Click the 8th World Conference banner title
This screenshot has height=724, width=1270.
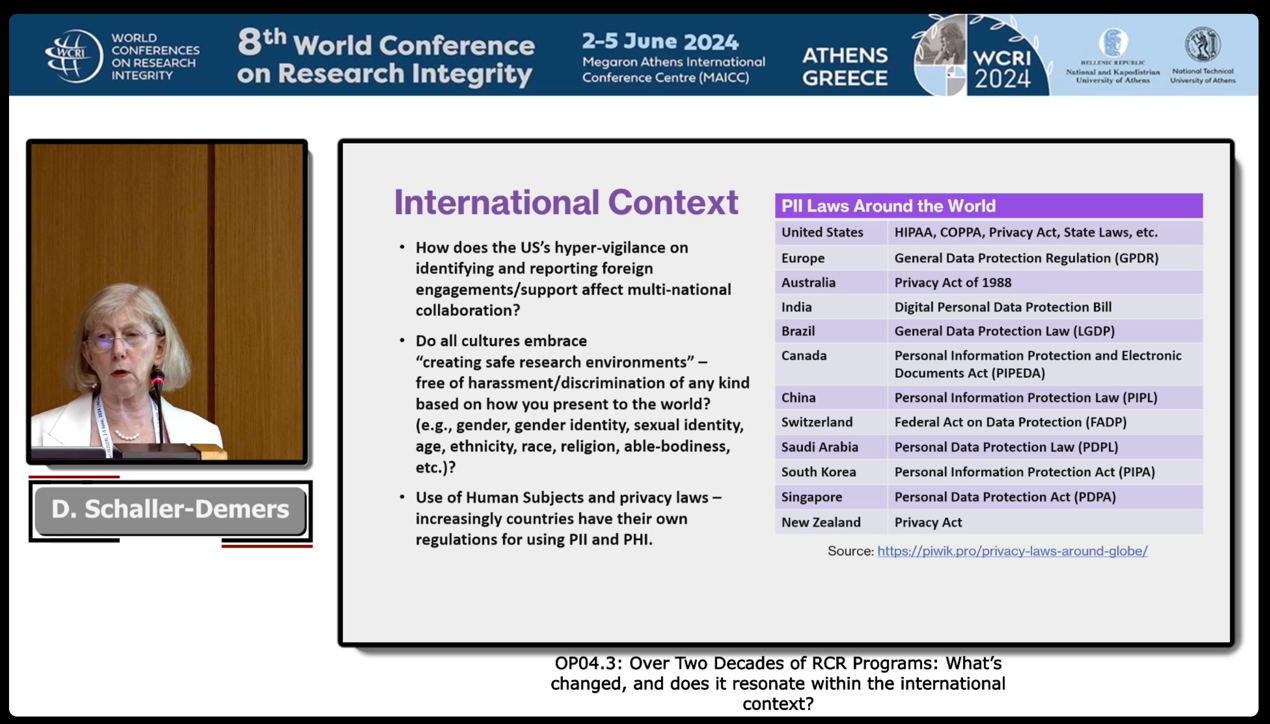point(386,58)
